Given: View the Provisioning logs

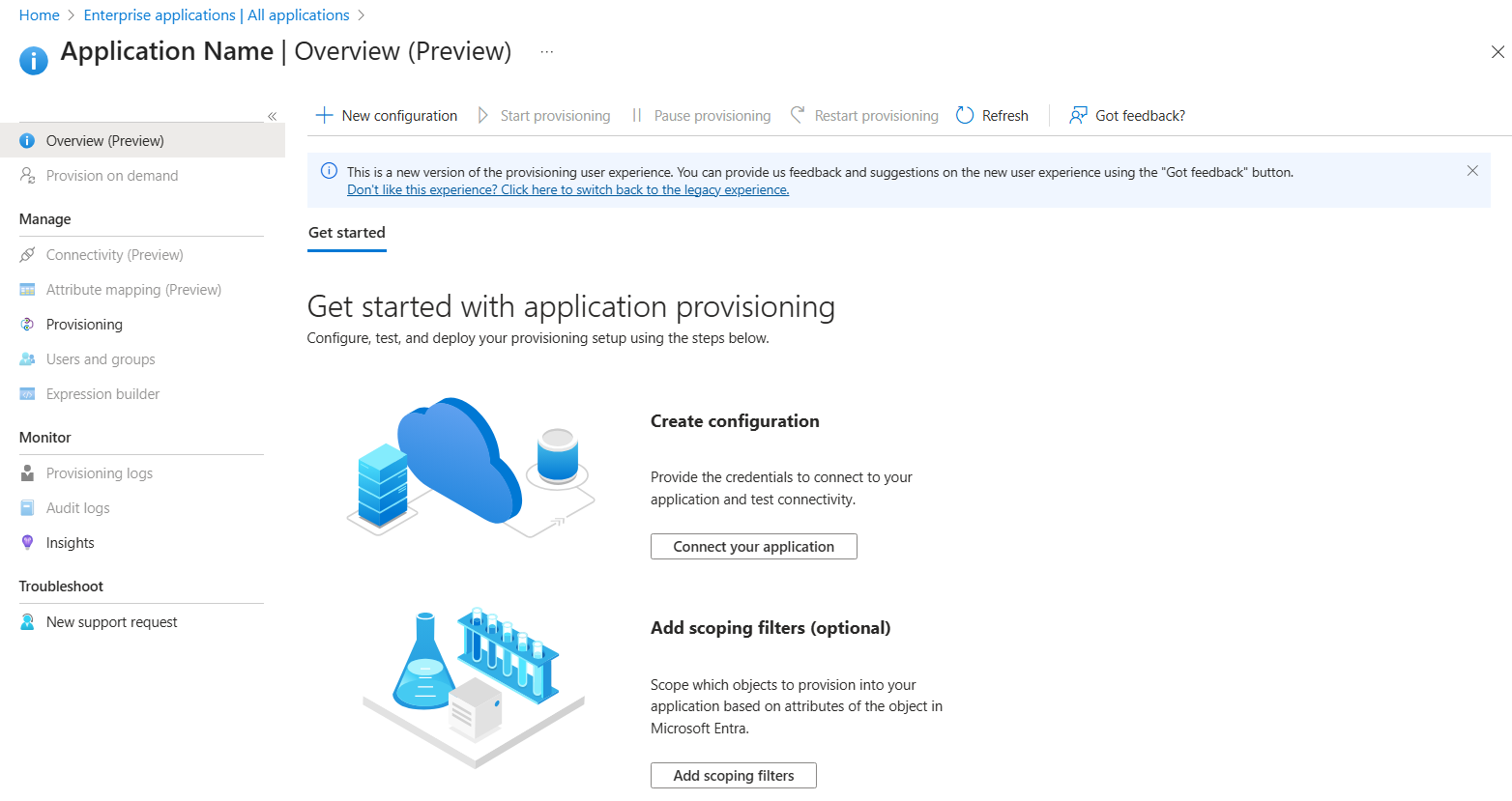Looking at the screenshot, I should [x=100, y=472].
